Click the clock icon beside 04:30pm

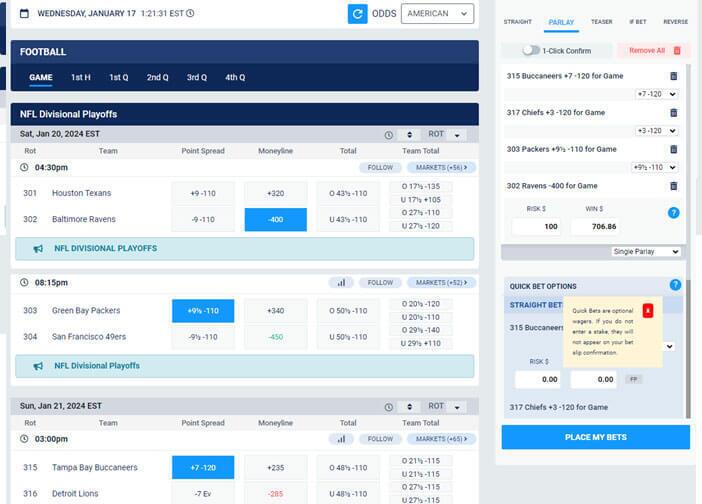pyautogui.click(x=24, y=167)
